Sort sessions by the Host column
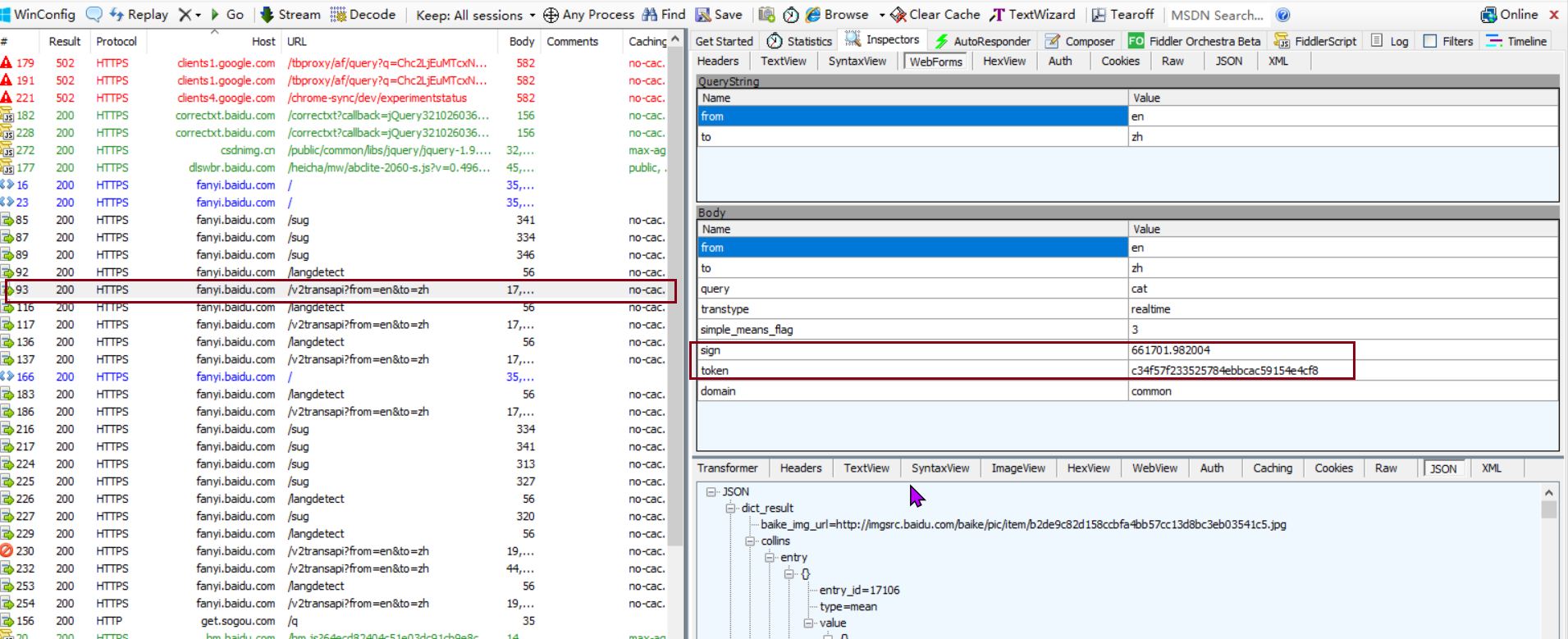Screen dimensions: 1568x639 pos(263,41)
